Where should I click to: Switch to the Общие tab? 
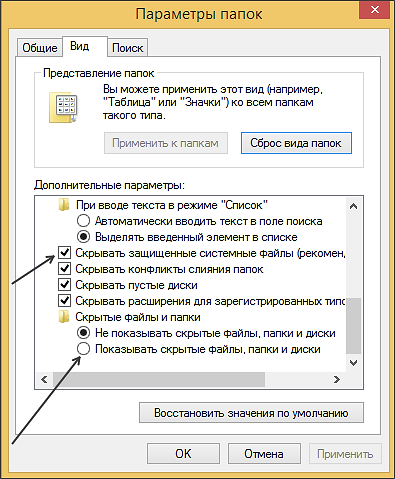point(40,48)
